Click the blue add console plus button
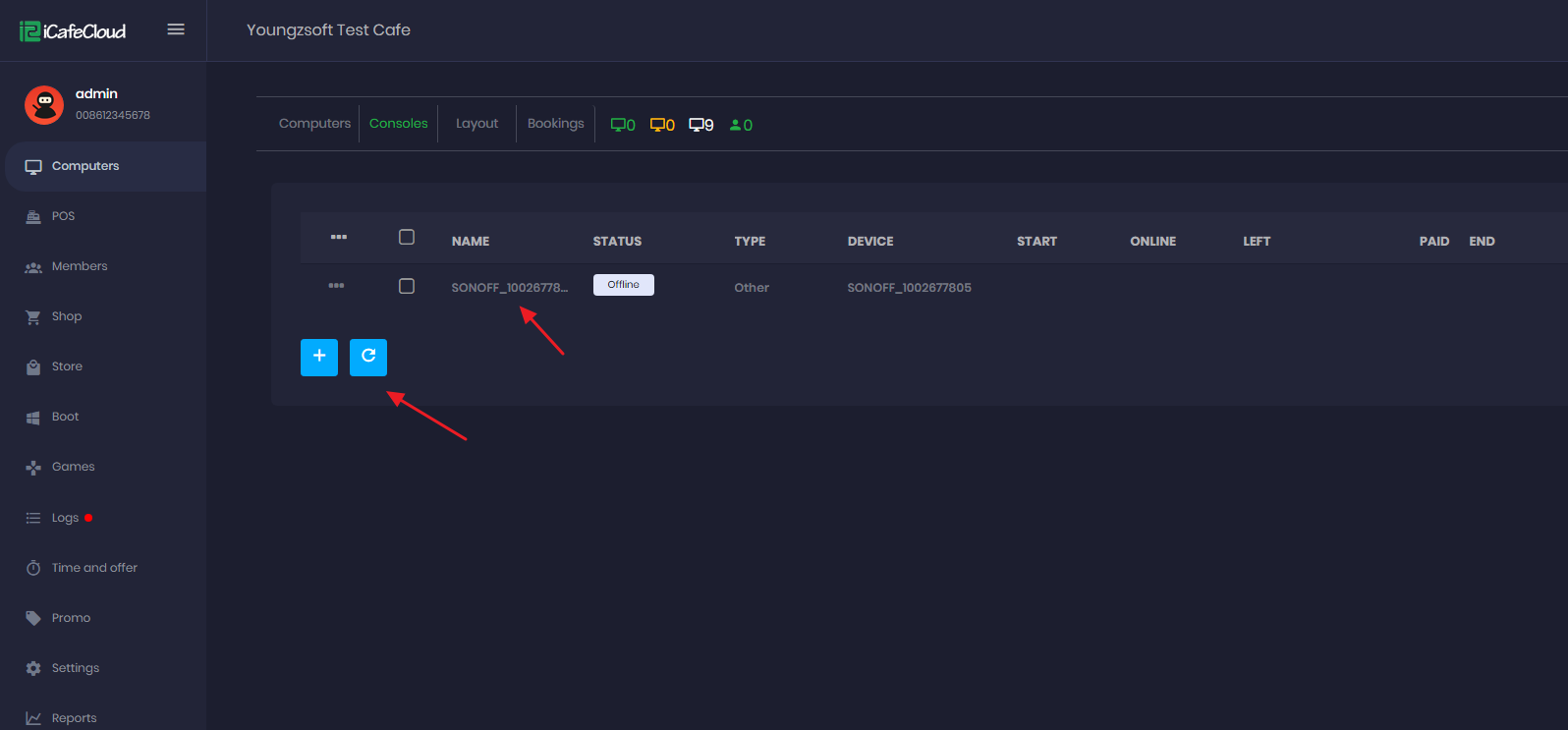The width and height of the screenshot is (1568, 730). tap(318, 357)
